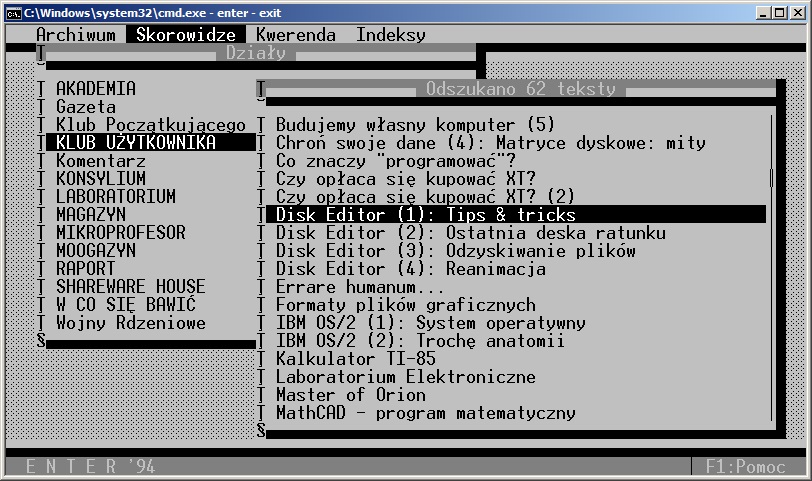
Task: Select the MIKROPROFESOR section
Action: pyautogui.click(x=121, y=233)
